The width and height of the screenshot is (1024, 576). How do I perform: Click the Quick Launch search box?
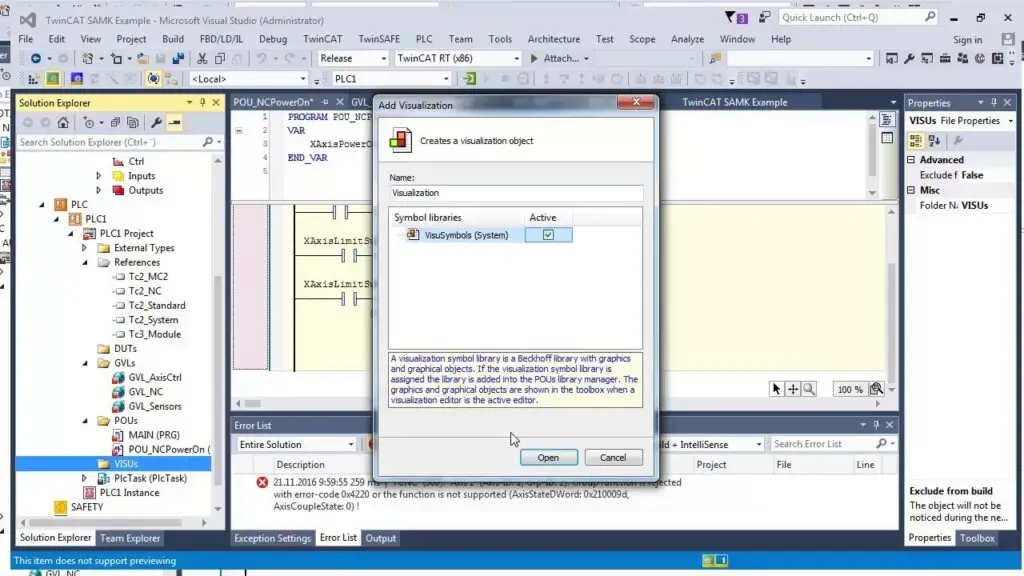click(x=858, y=18)
